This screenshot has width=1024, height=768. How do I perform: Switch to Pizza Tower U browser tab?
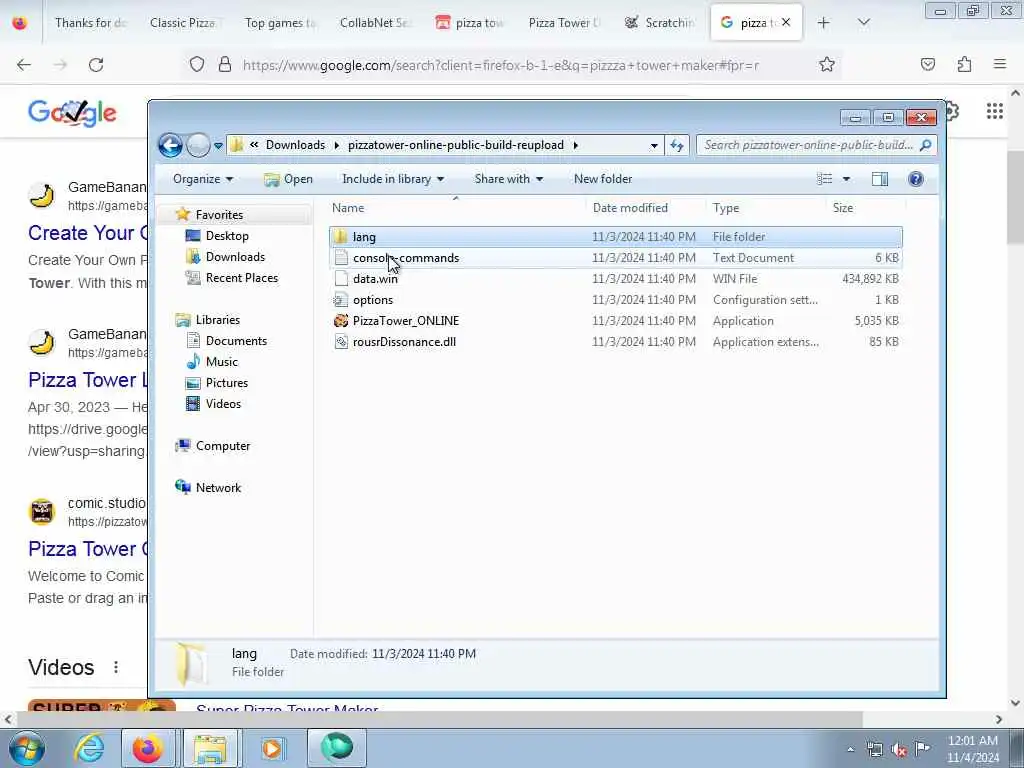[x=564, y=23]
